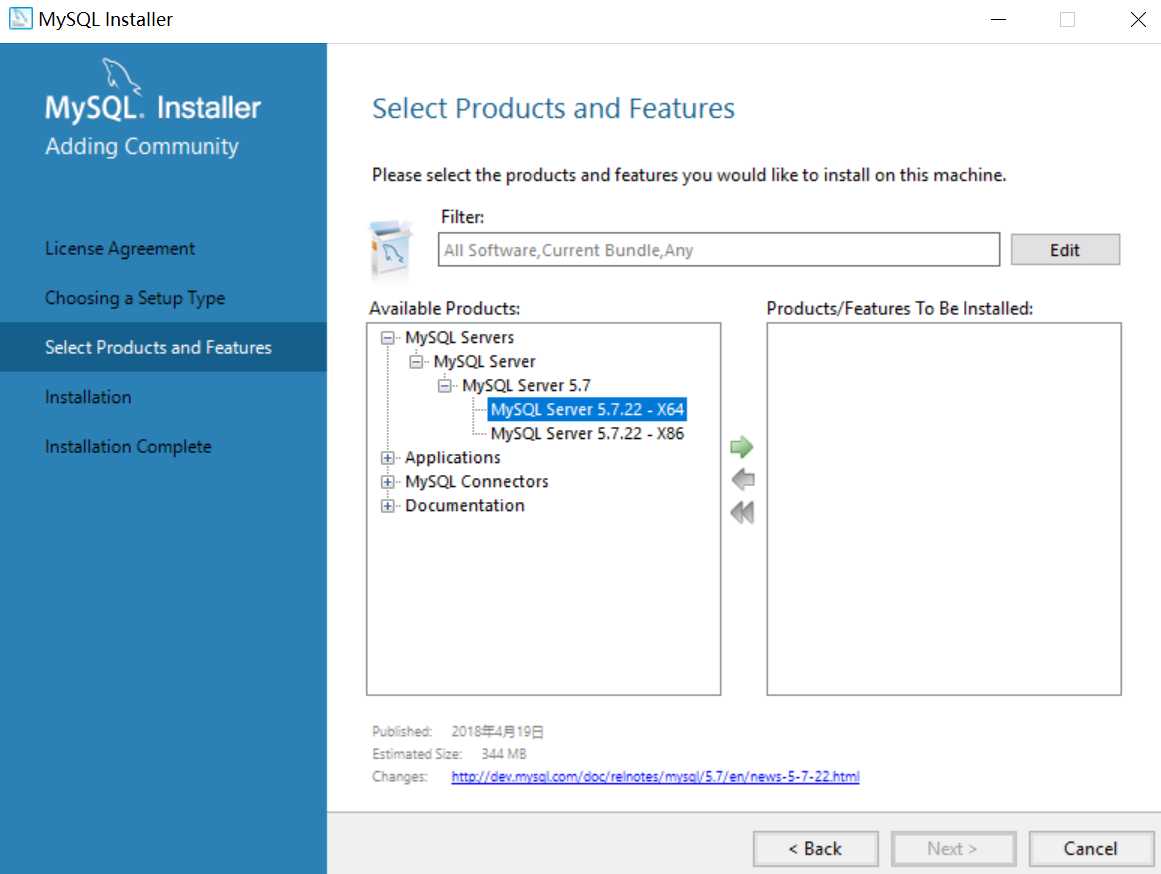Image resolution: width=1161 pixels, height=874 pixels.
Task: Click the green add-product arrow
Action: (x=742, y=447)
